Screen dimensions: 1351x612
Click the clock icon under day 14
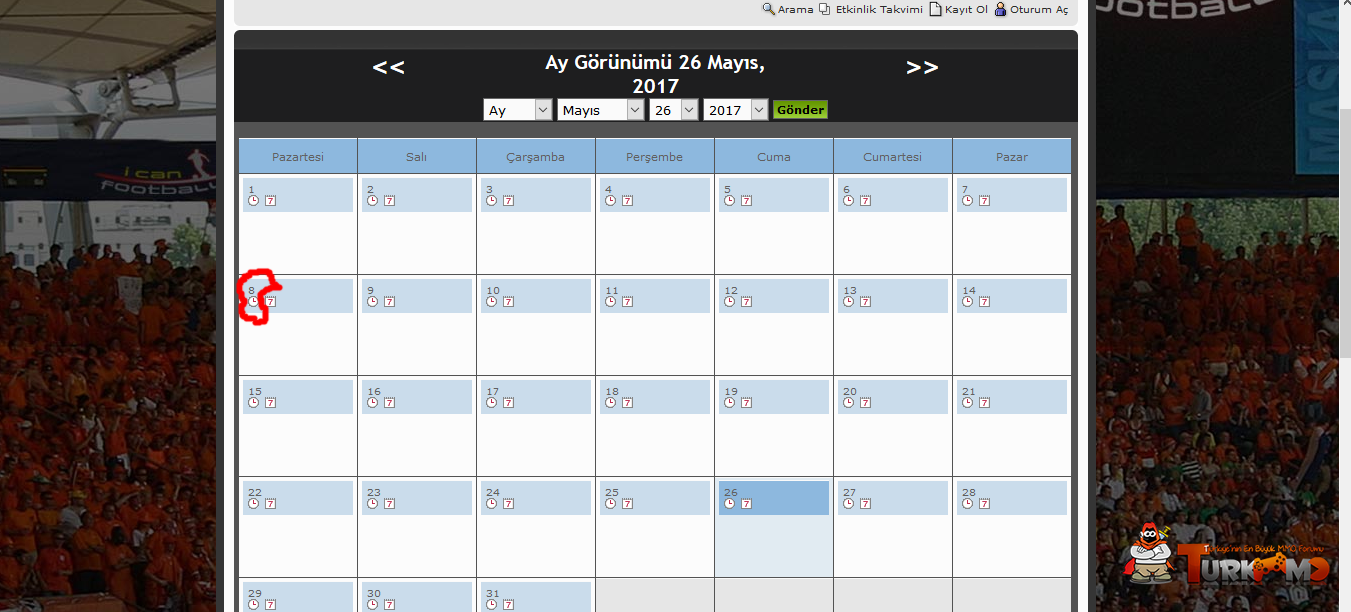tap(968, 301)
